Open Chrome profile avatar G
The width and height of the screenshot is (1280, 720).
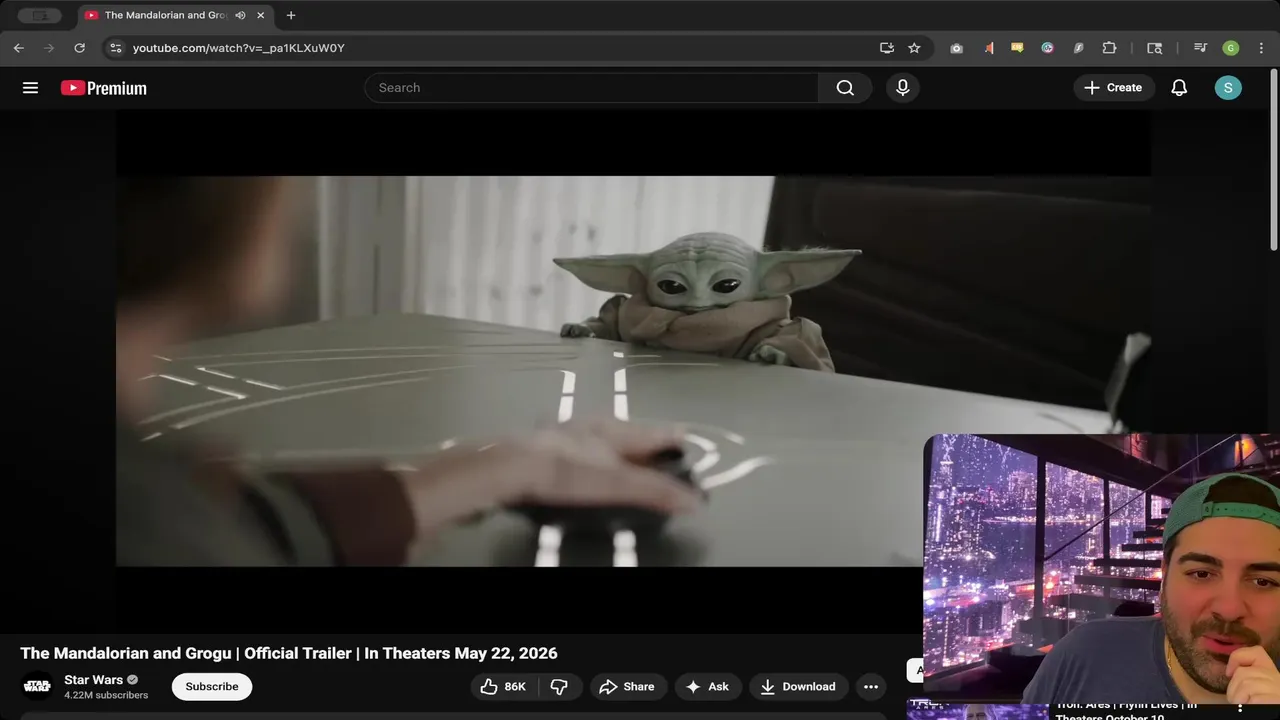coord(1231,48)
